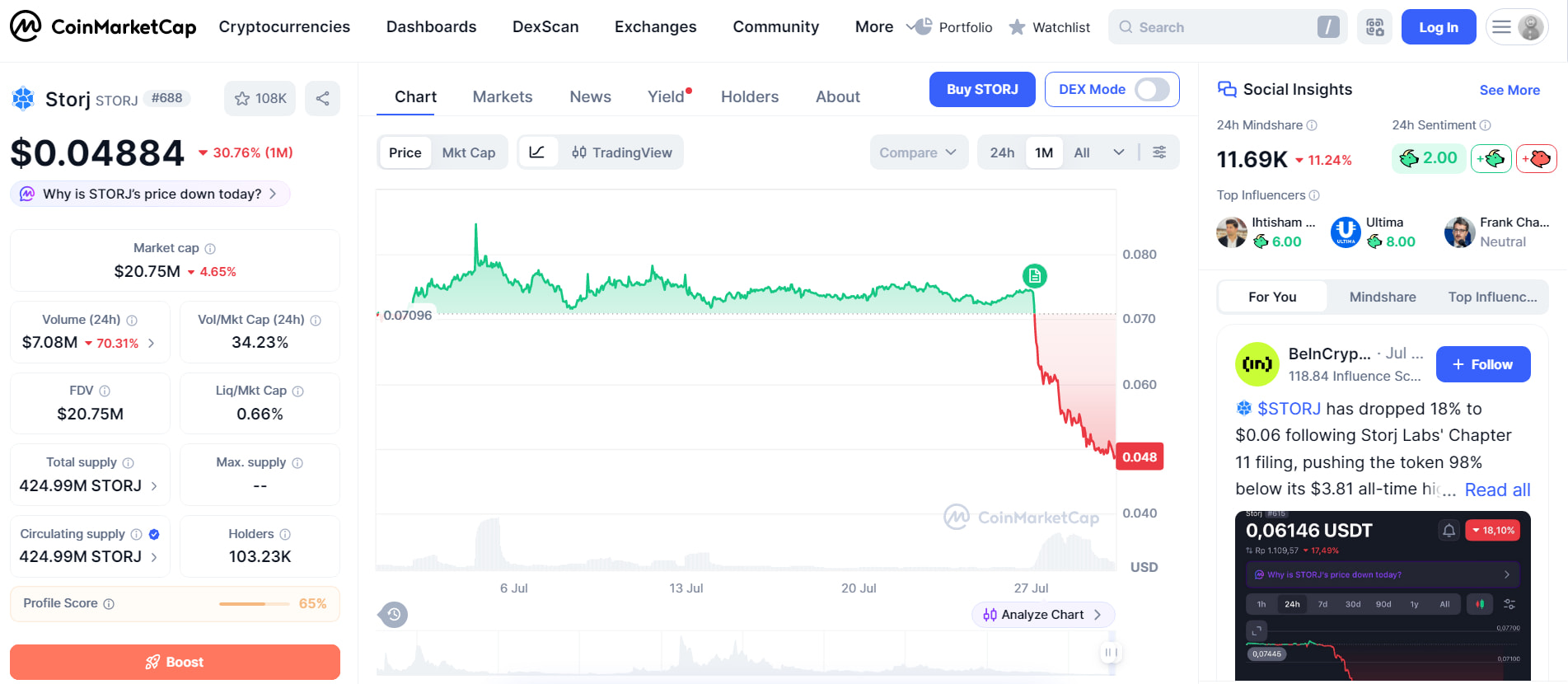The image size is (1568, 684).
Task: Open the hamburger profile menu
Action: pos(1517,27)
